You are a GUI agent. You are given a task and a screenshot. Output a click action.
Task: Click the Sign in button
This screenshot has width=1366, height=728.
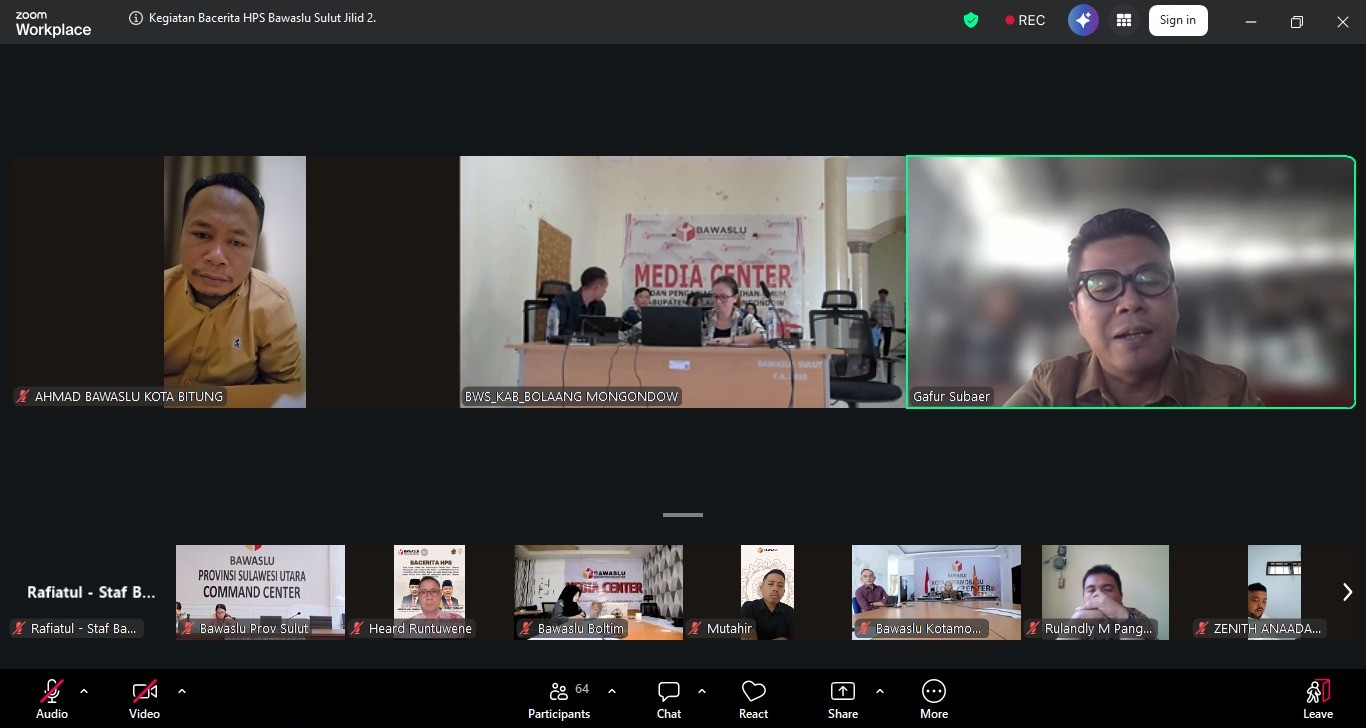[1178, 20]
